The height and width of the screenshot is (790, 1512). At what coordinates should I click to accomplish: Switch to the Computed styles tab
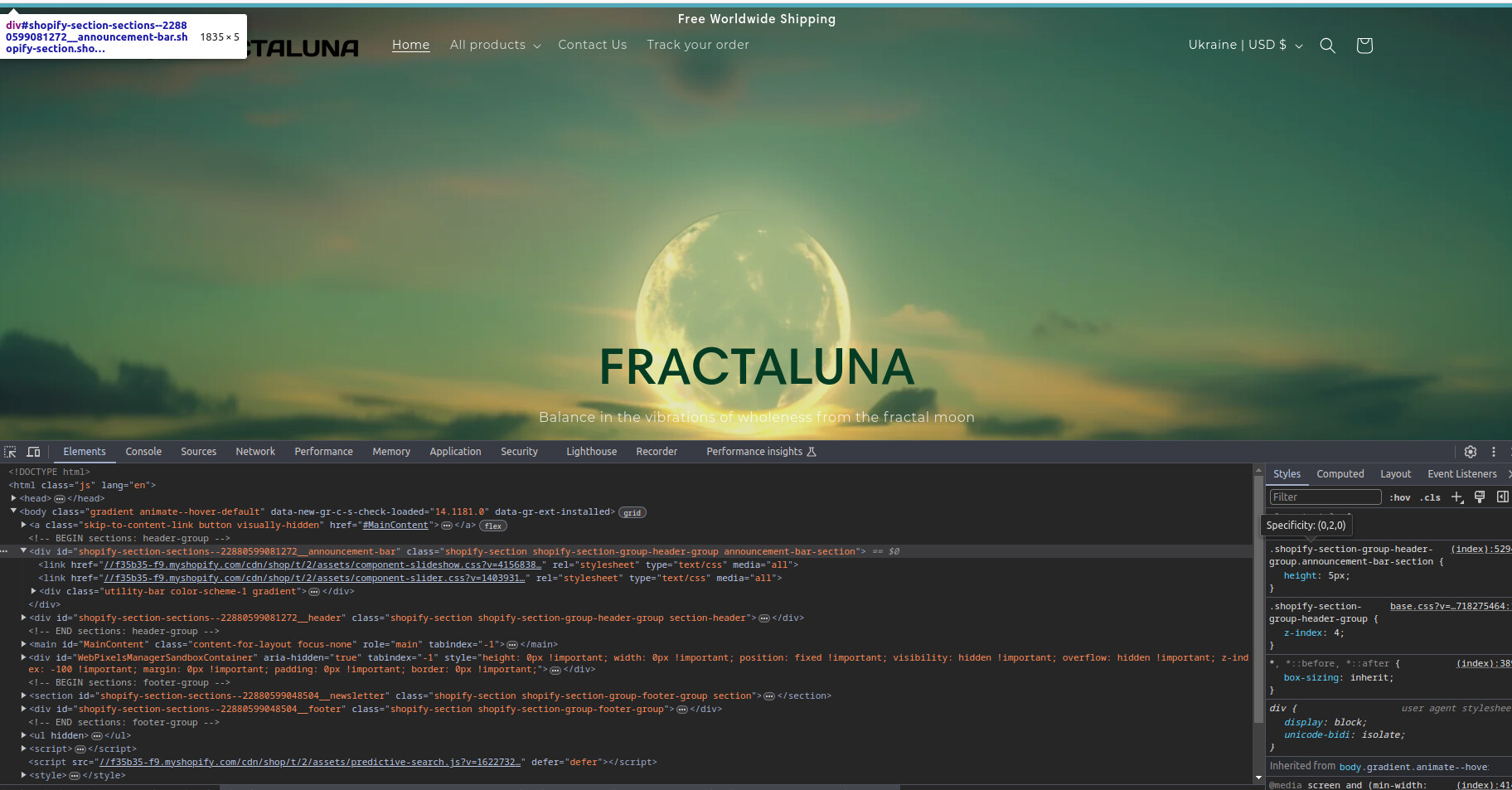click(x=1340, y=474)
